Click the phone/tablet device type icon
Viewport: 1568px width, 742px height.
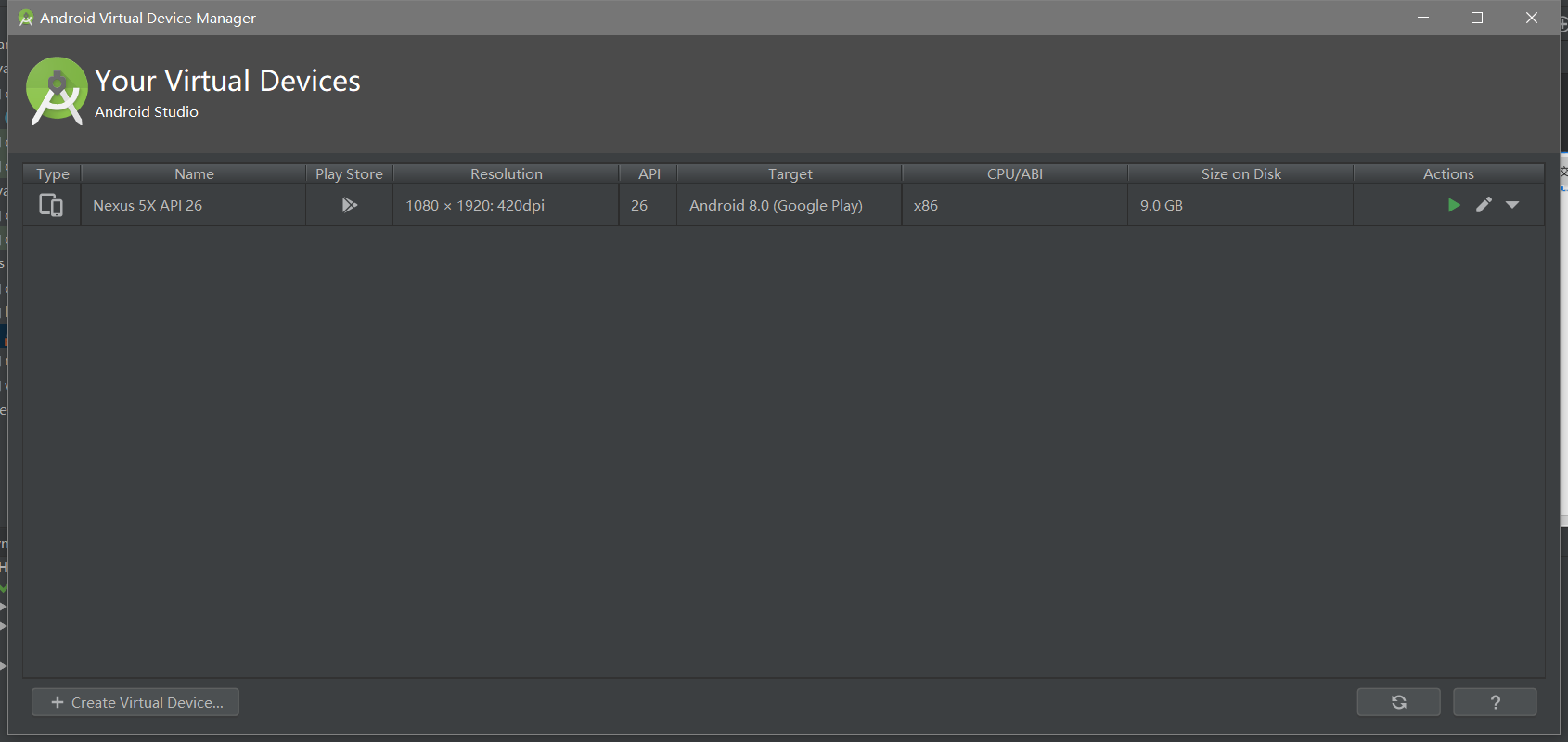point(51,205)
